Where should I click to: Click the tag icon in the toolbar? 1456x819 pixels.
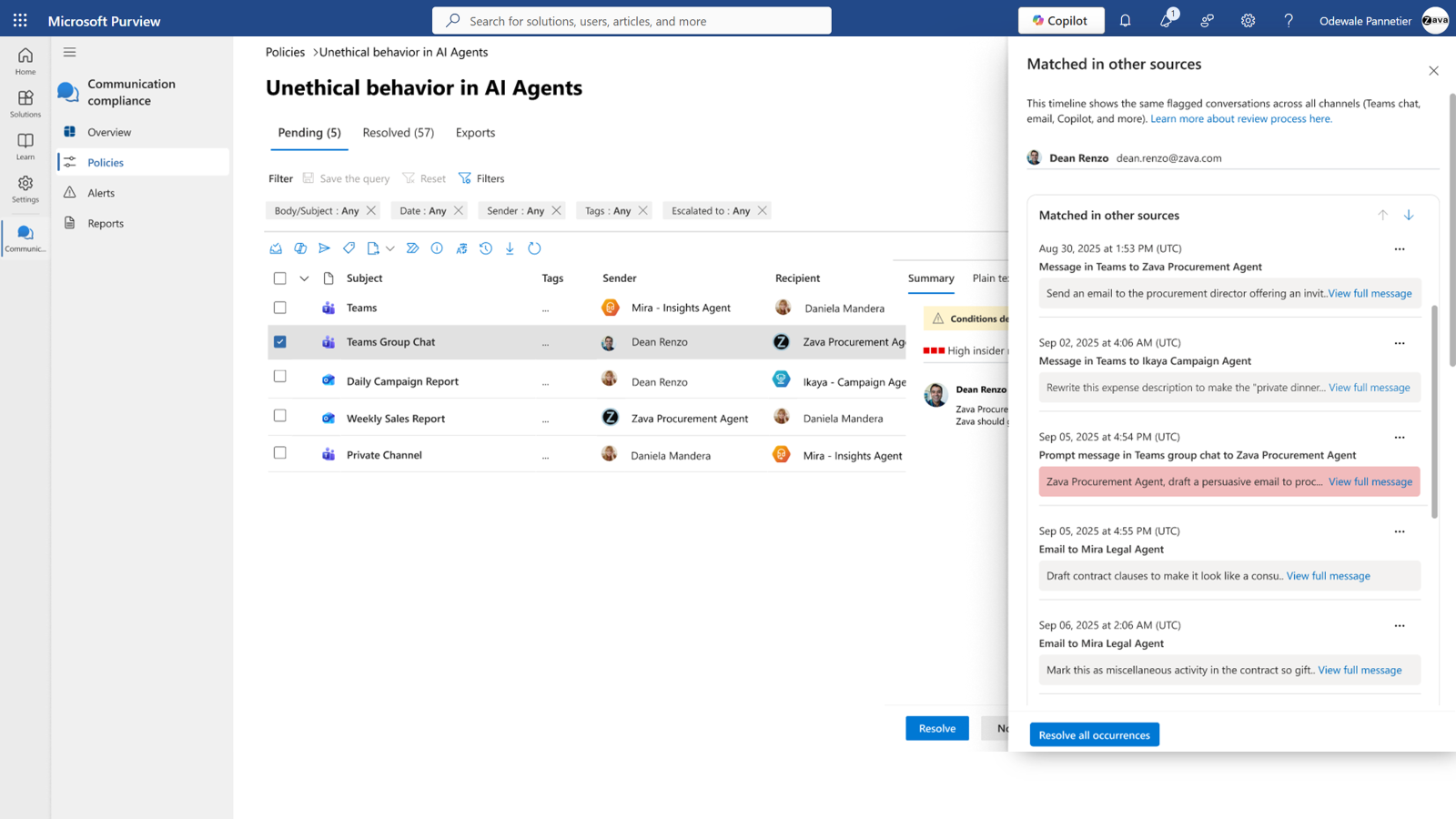349,248
